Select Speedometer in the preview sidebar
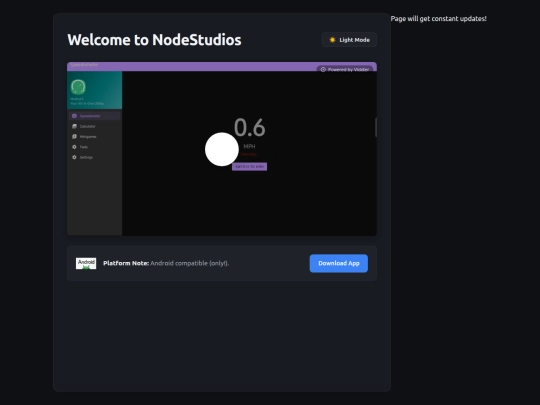The width and height of the screenshot is (540, 405). (x=95, y=116)
